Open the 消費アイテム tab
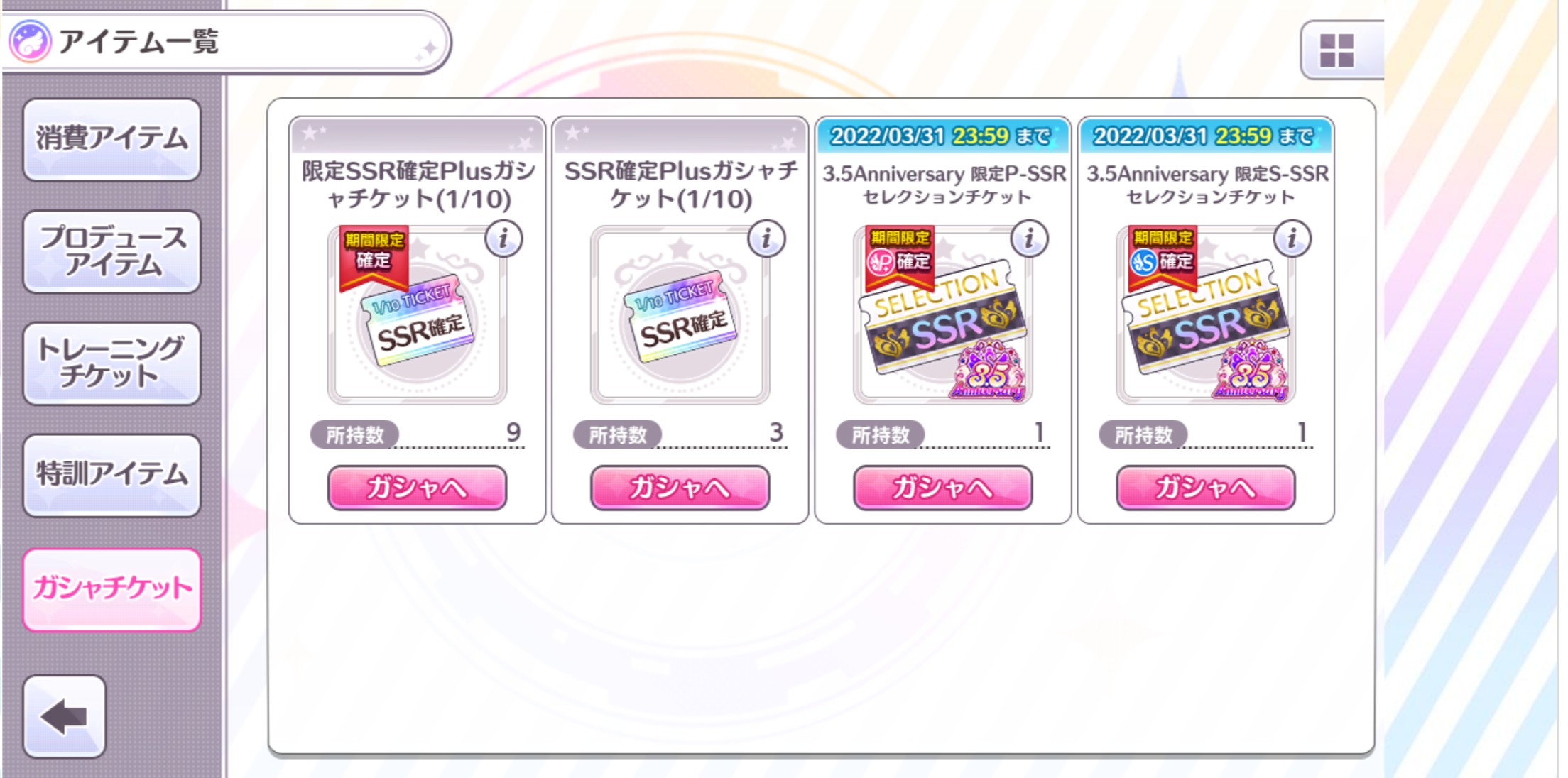Viewport: 1568px width, 778px height. point(112,140)
